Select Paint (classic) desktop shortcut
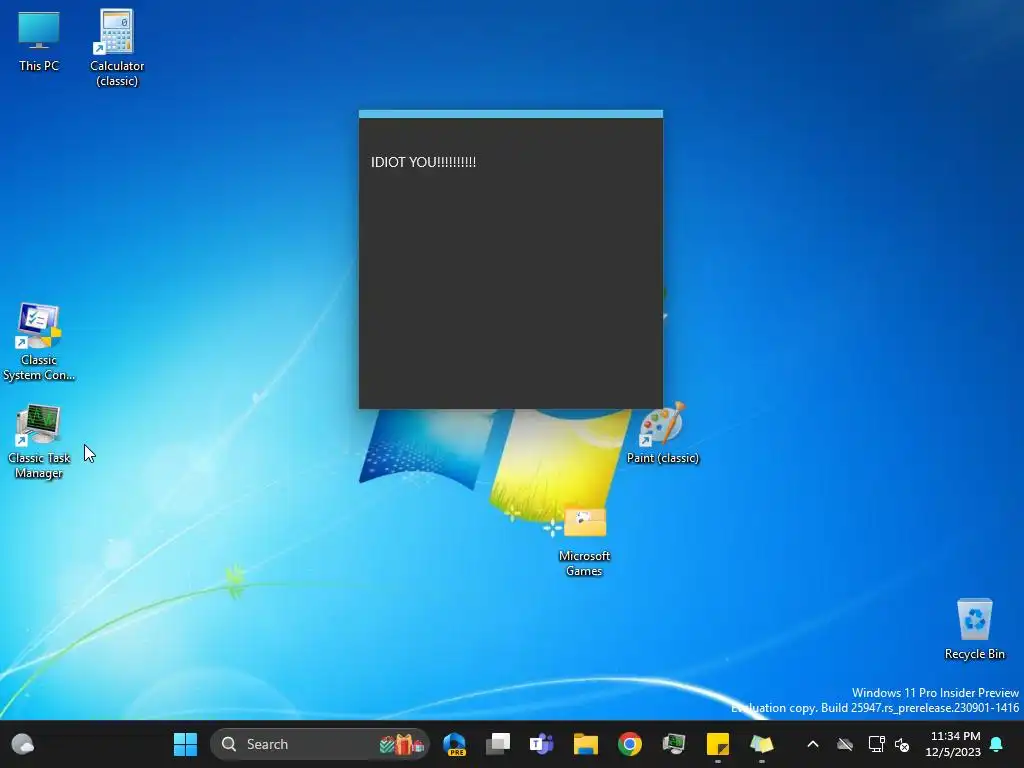Viewport: 1024px width, 768px height. (x=662, y=433)
